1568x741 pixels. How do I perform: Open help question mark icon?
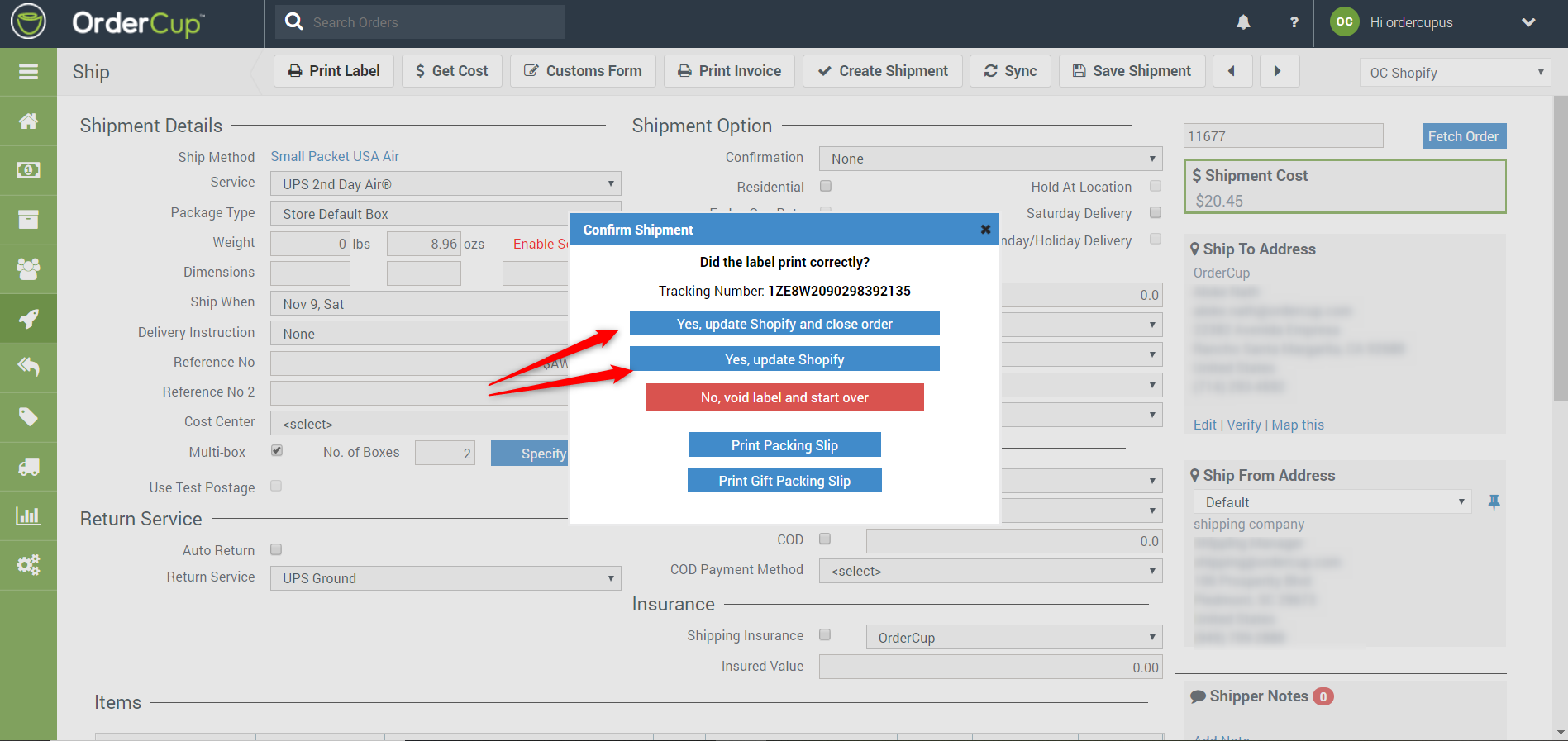[1294, 22]
